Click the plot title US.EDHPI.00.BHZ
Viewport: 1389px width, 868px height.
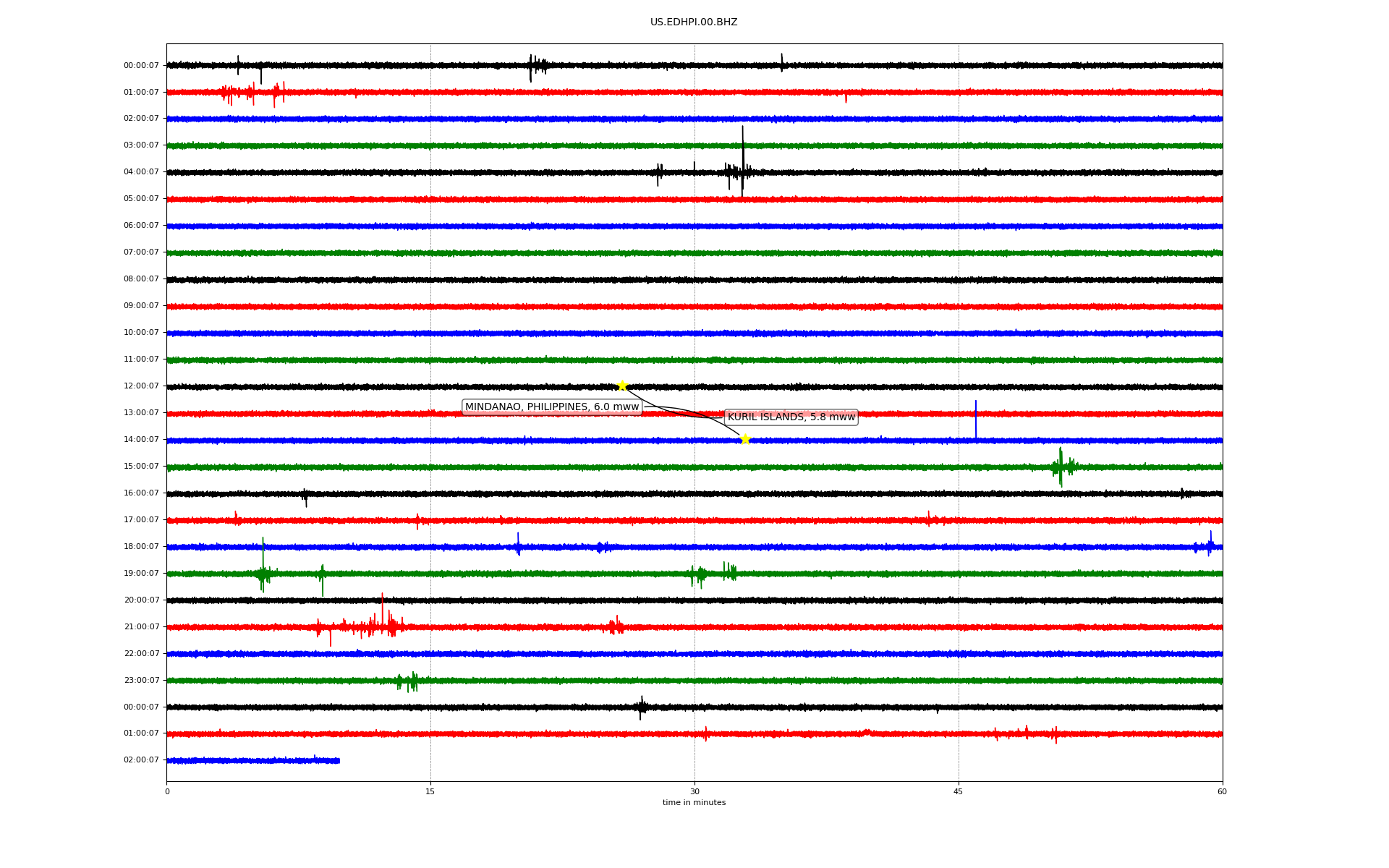click(x=694, y=22)
